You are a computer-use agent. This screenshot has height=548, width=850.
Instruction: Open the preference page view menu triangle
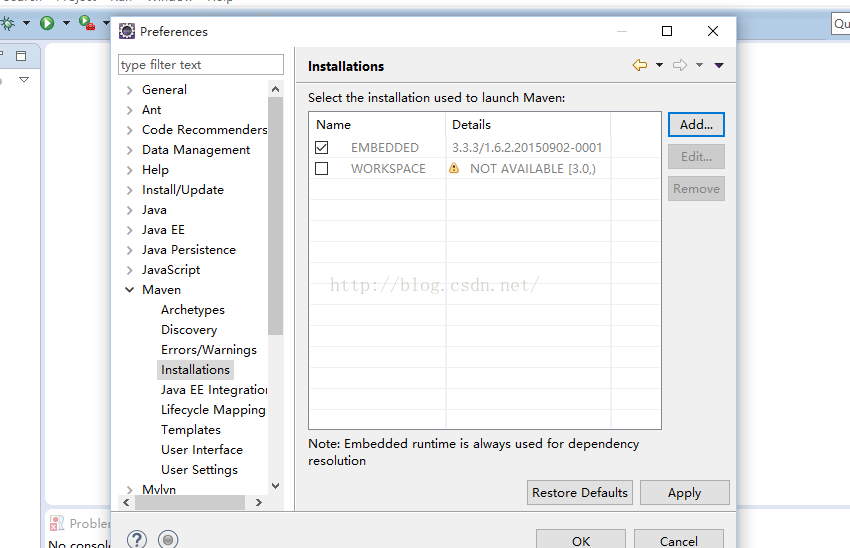(x=719, y=66)
